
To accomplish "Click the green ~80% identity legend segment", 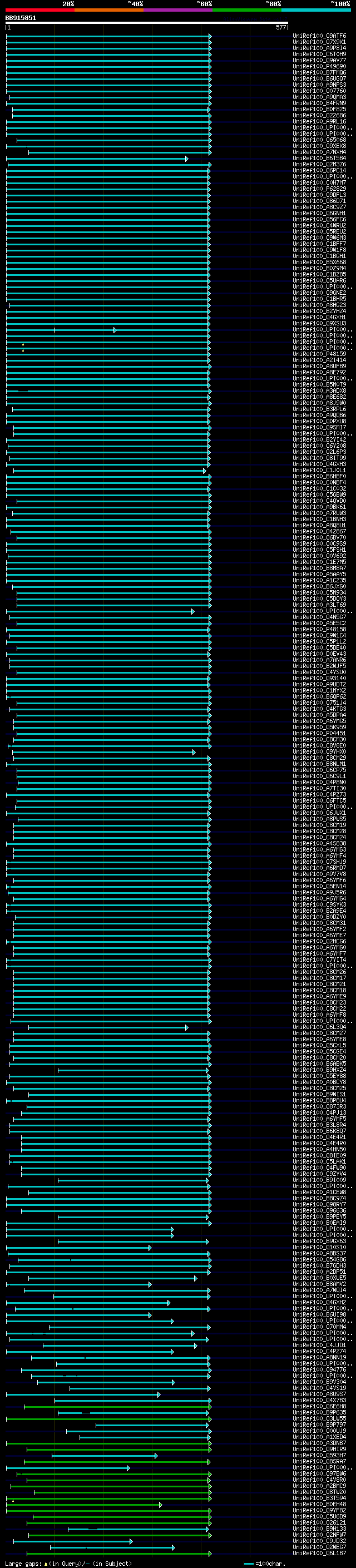I will coord(247,10).
